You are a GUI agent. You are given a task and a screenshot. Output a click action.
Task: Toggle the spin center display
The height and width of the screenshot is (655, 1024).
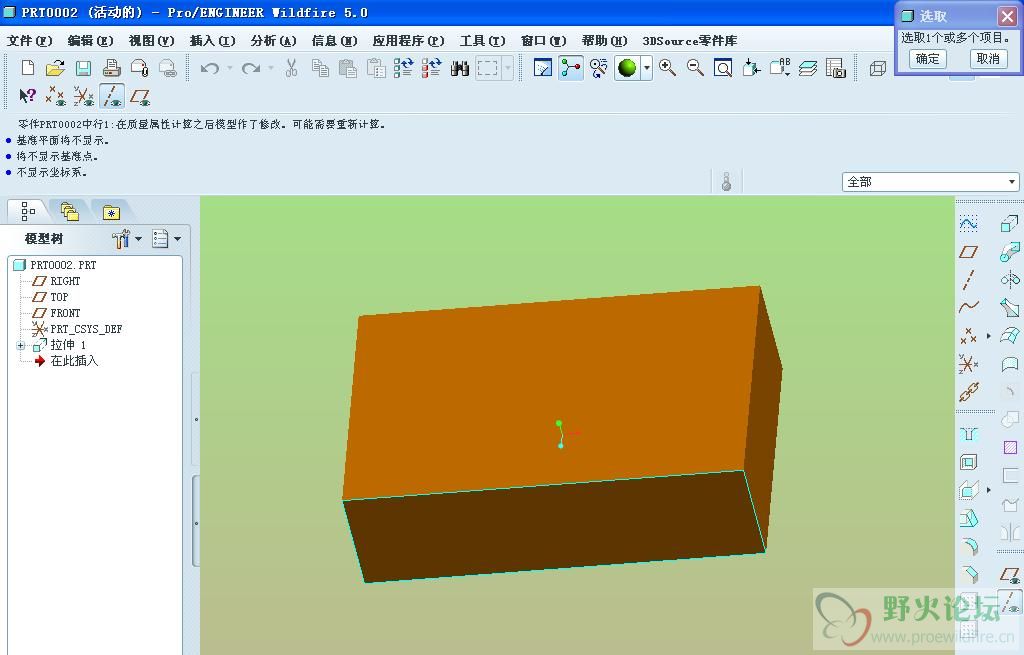point(571,68)
